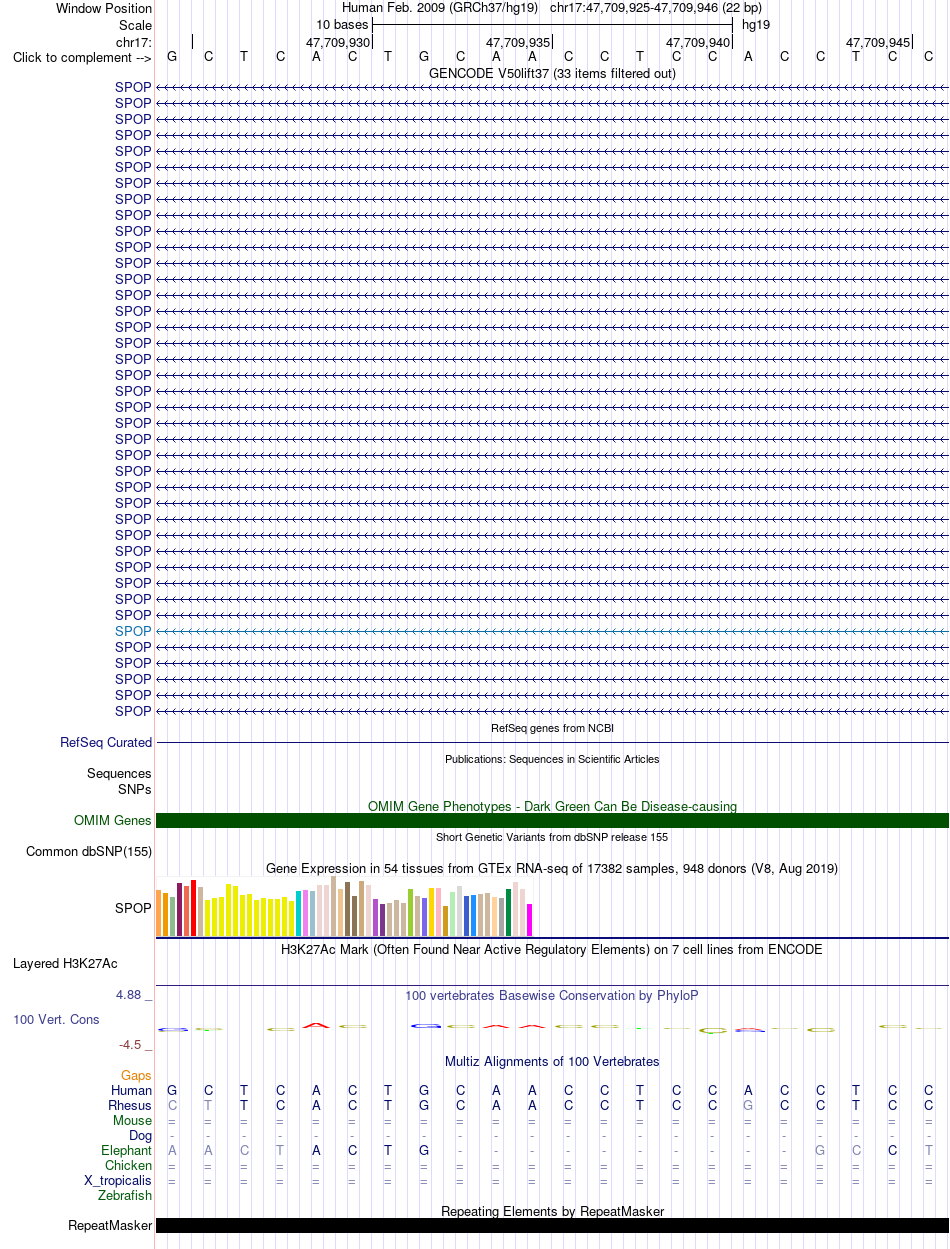
Task: Select the Mouse alignment row label
Action: click(132, 1120)
